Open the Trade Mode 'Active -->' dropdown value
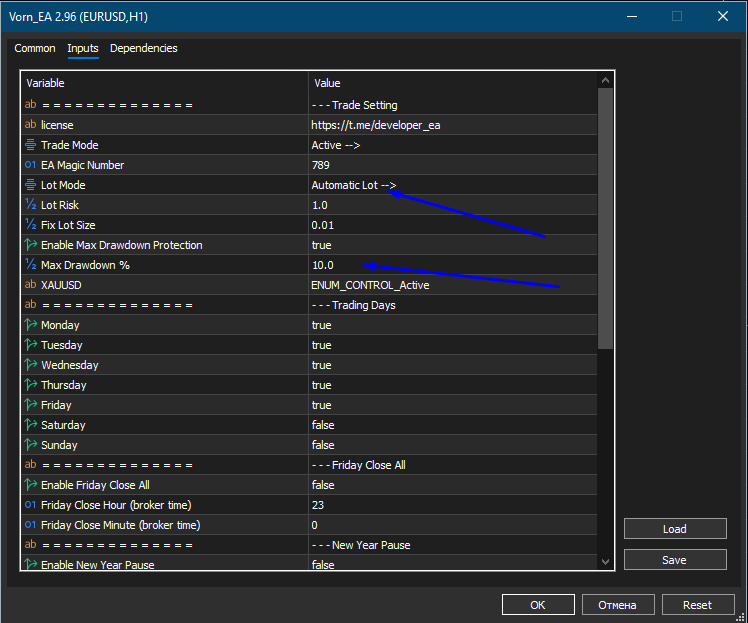 (452, 145)
